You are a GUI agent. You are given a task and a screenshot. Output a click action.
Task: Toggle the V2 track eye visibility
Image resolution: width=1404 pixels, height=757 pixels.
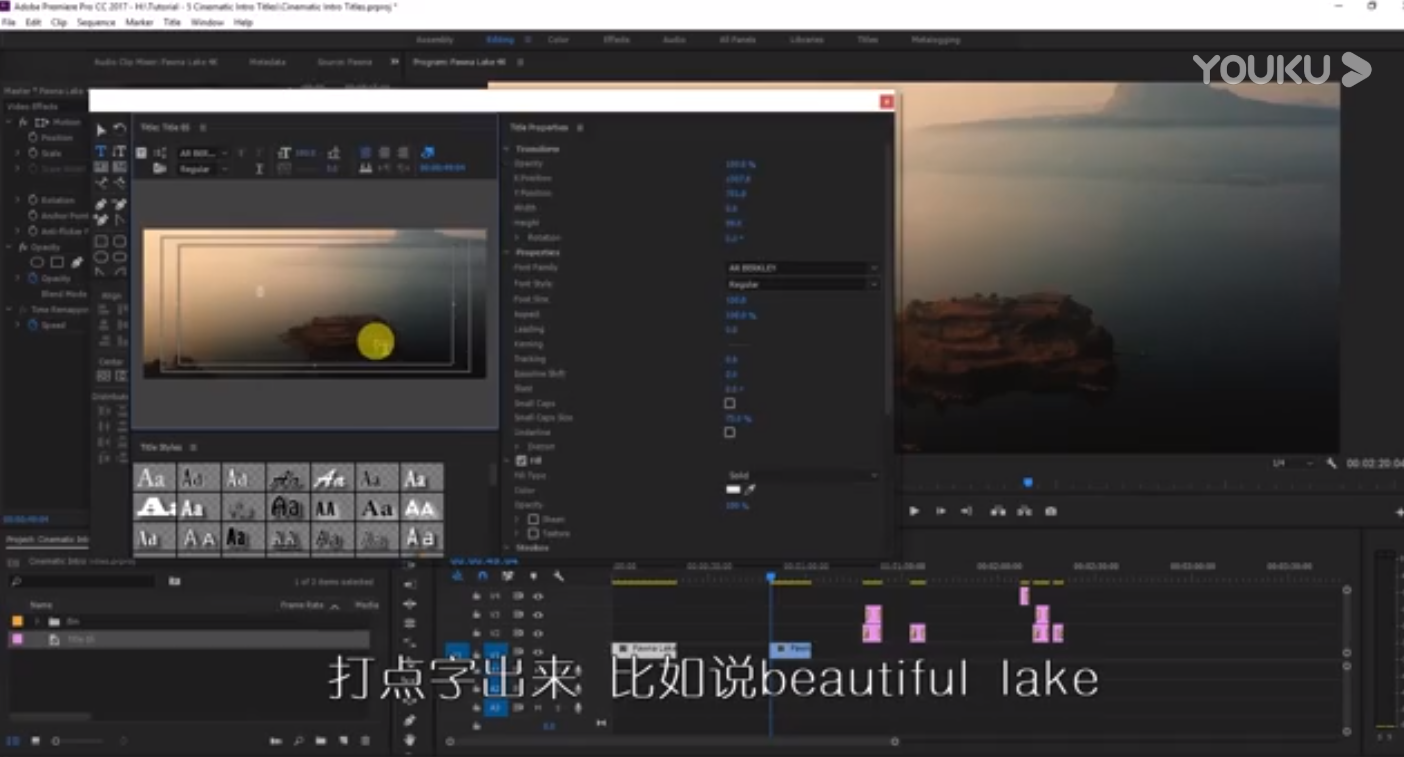(538, 633)
